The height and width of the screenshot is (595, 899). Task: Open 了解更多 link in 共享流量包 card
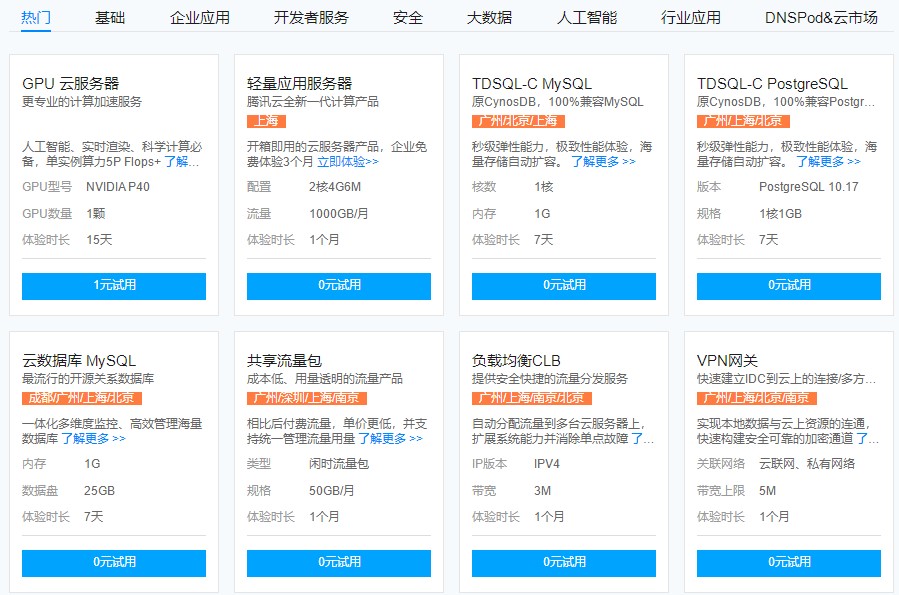click(390, 439)
